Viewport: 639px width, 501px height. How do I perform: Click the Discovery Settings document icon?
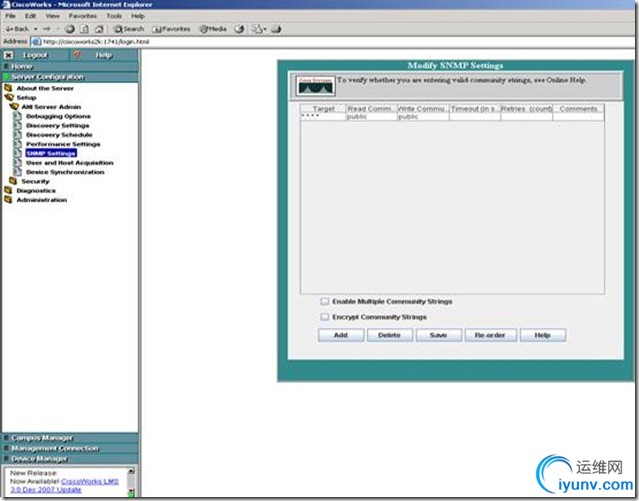tap(18, 125)
